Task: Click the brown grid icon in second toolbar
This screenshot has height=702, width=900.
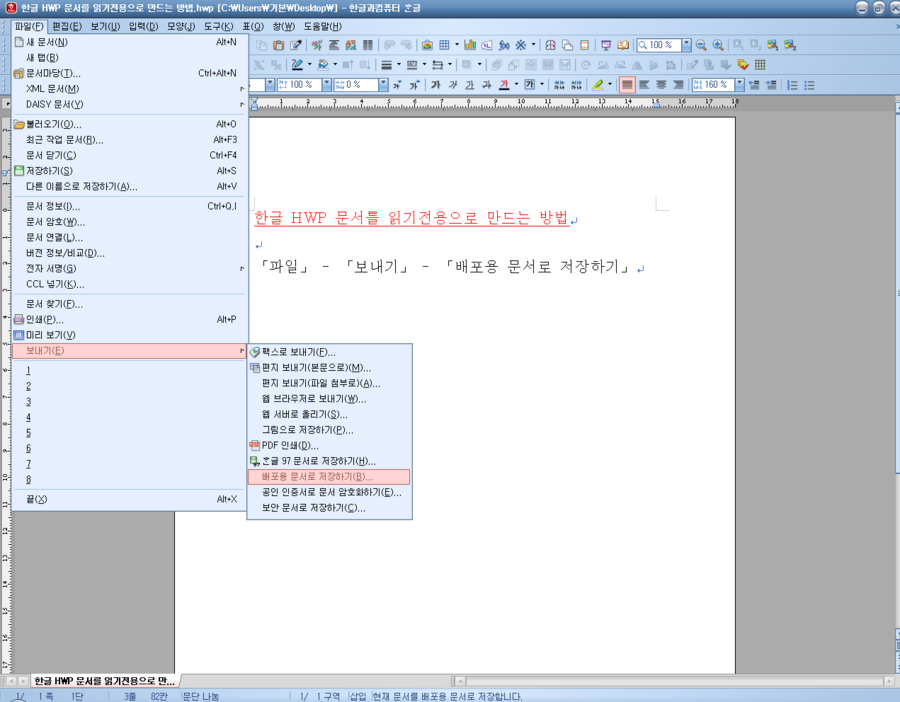Action: coord(760,65)
